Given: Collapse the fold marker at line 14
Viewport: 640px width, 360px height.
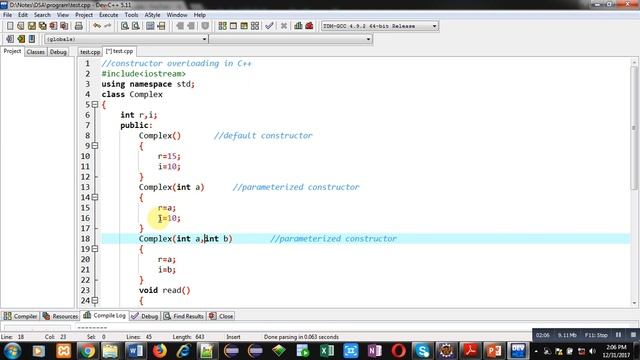Looking at the screenshot, I should coord(95,197).
